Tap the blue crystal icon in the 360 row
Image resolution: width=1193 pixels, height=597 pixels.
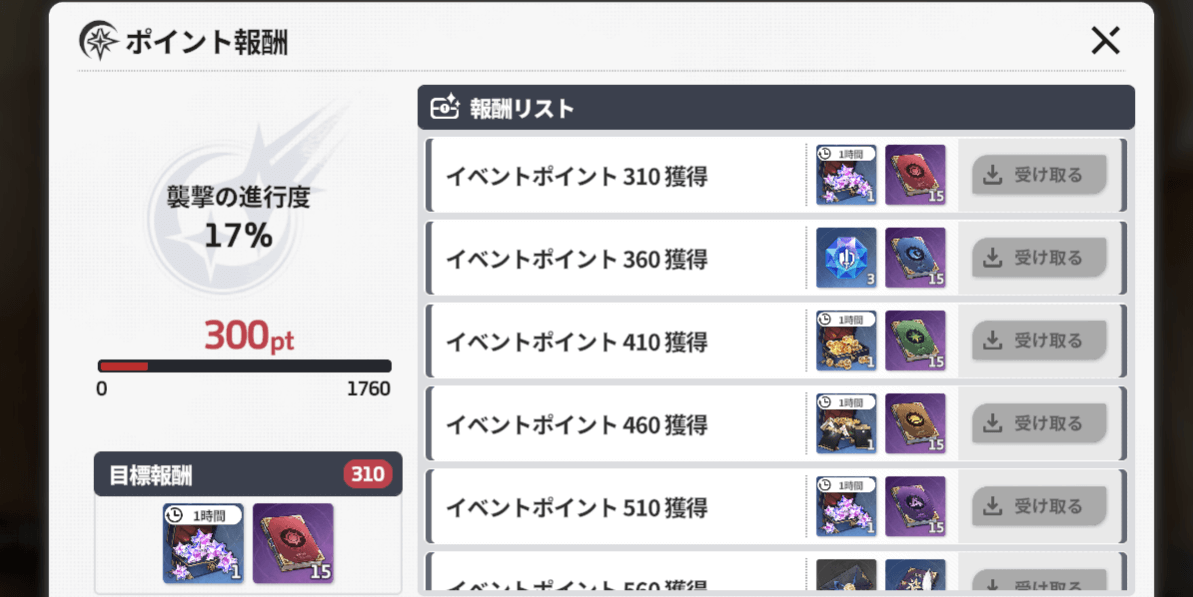pos(846,258)
